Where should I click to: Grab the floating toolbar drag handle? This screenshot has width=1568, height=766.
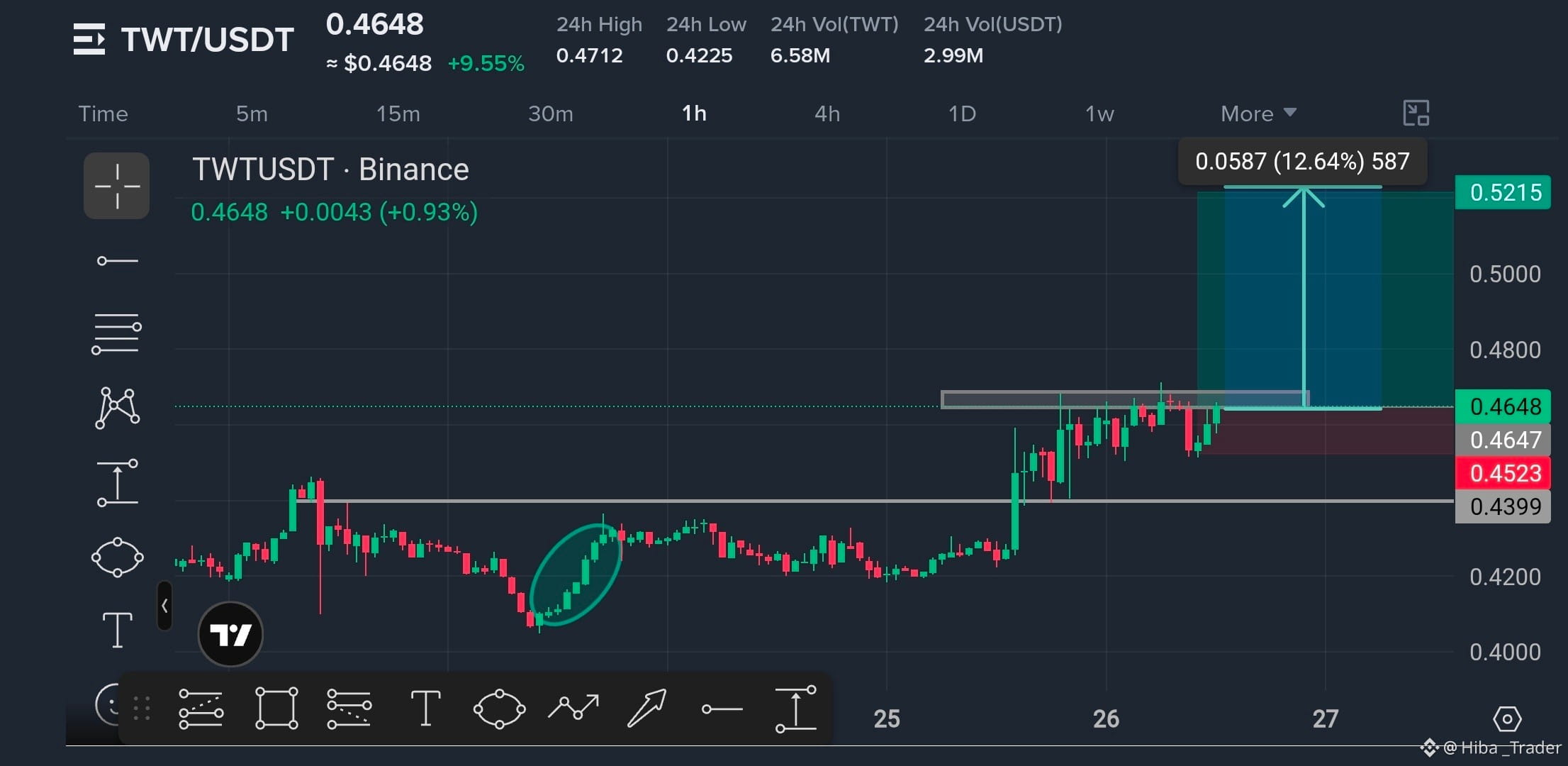(142, 708)
